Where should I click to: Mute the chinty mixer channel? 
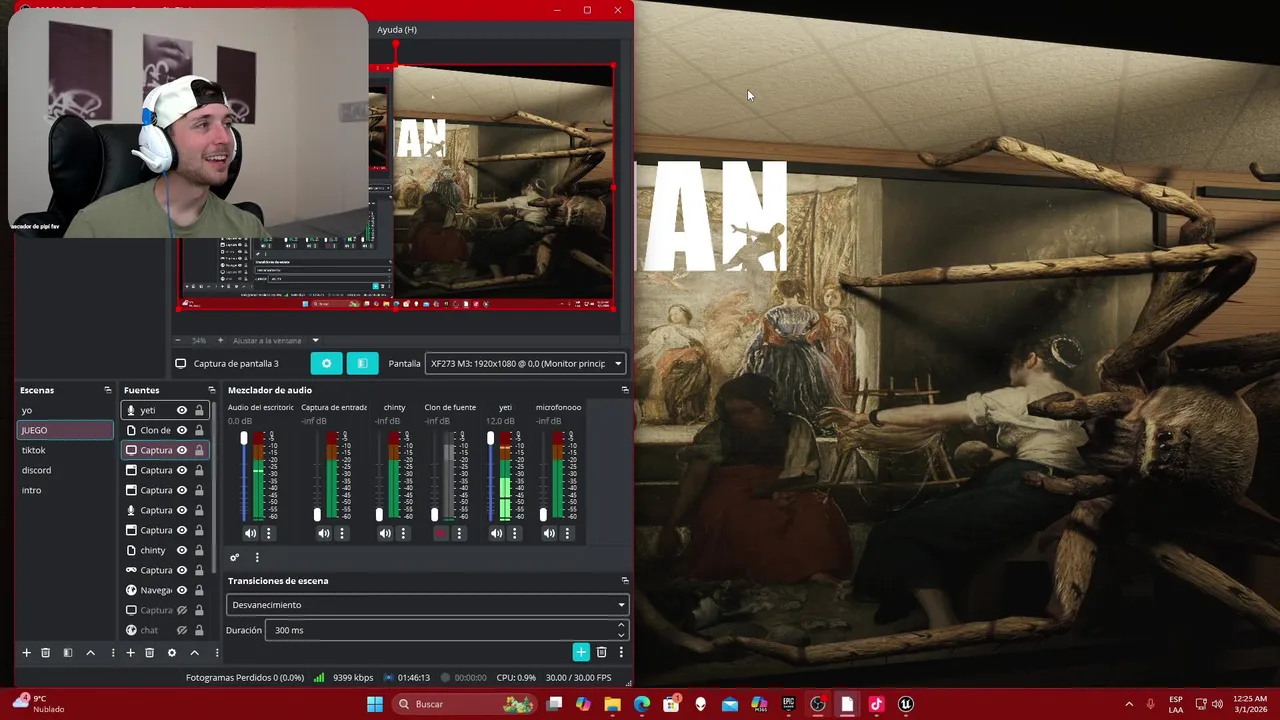385,533
